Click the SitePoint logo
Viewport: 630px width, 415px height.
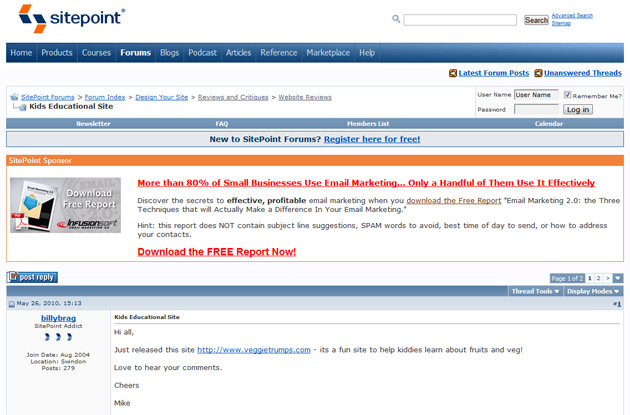(72, 18)
